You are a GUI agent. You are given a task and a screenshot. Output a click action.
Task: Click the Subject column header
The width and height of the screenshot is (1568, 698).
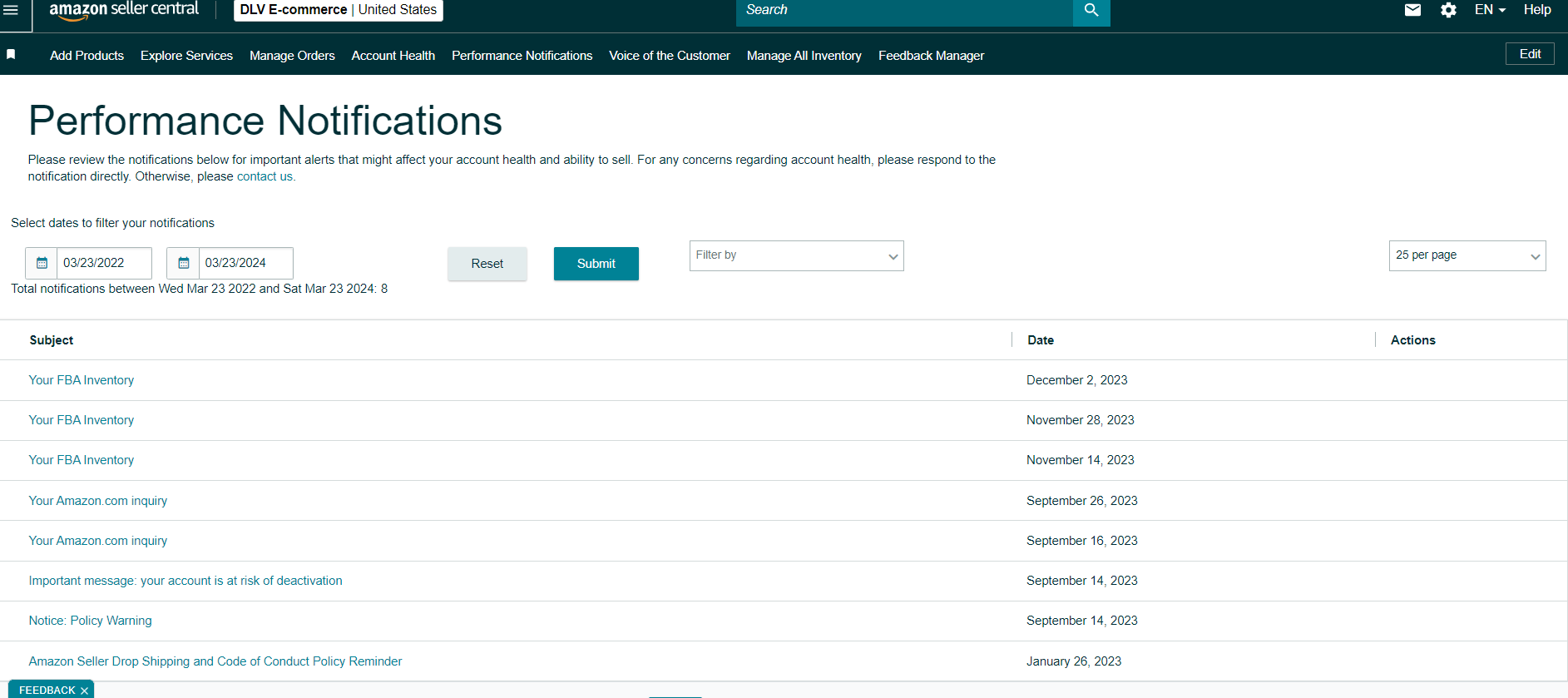coord(52,340)
